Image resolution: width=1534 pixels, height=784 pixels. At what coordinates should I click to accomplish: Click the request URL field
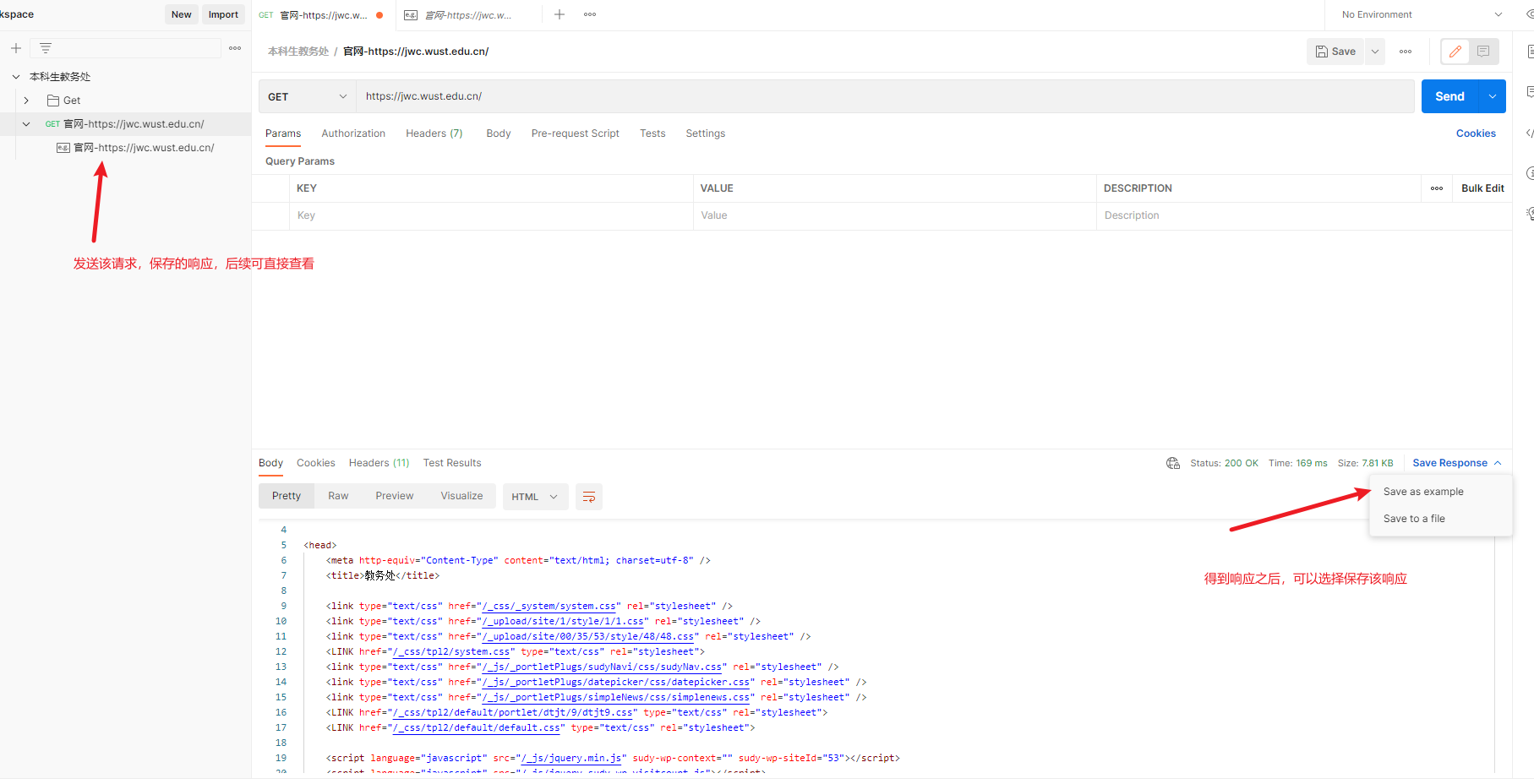[x=885, y=96]
